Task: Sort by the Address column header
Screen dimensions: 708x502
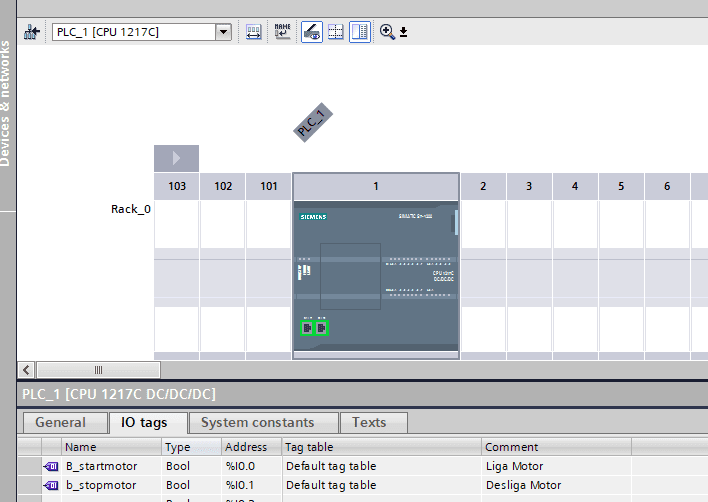Action: [252, 447]
